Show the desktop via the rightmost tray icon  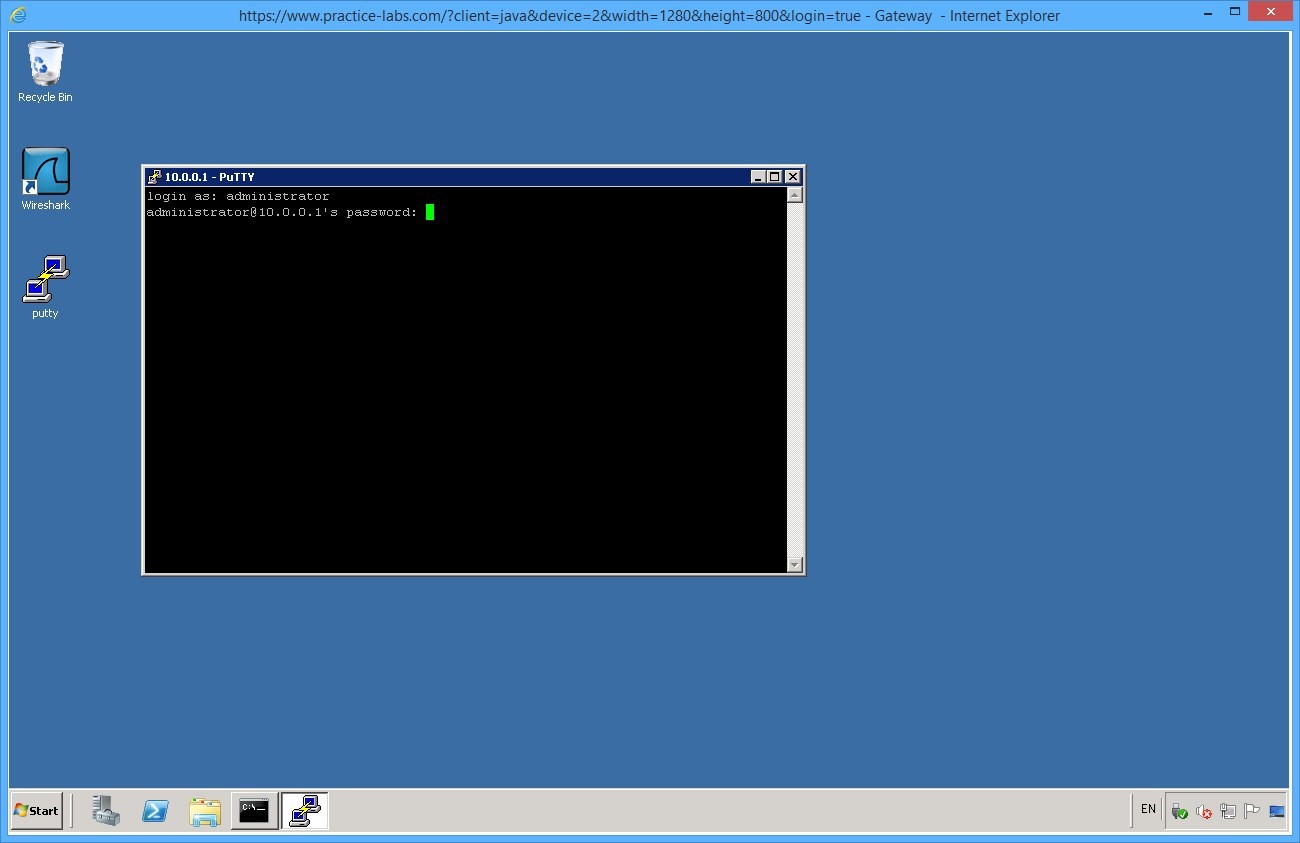coord(1277,811)
